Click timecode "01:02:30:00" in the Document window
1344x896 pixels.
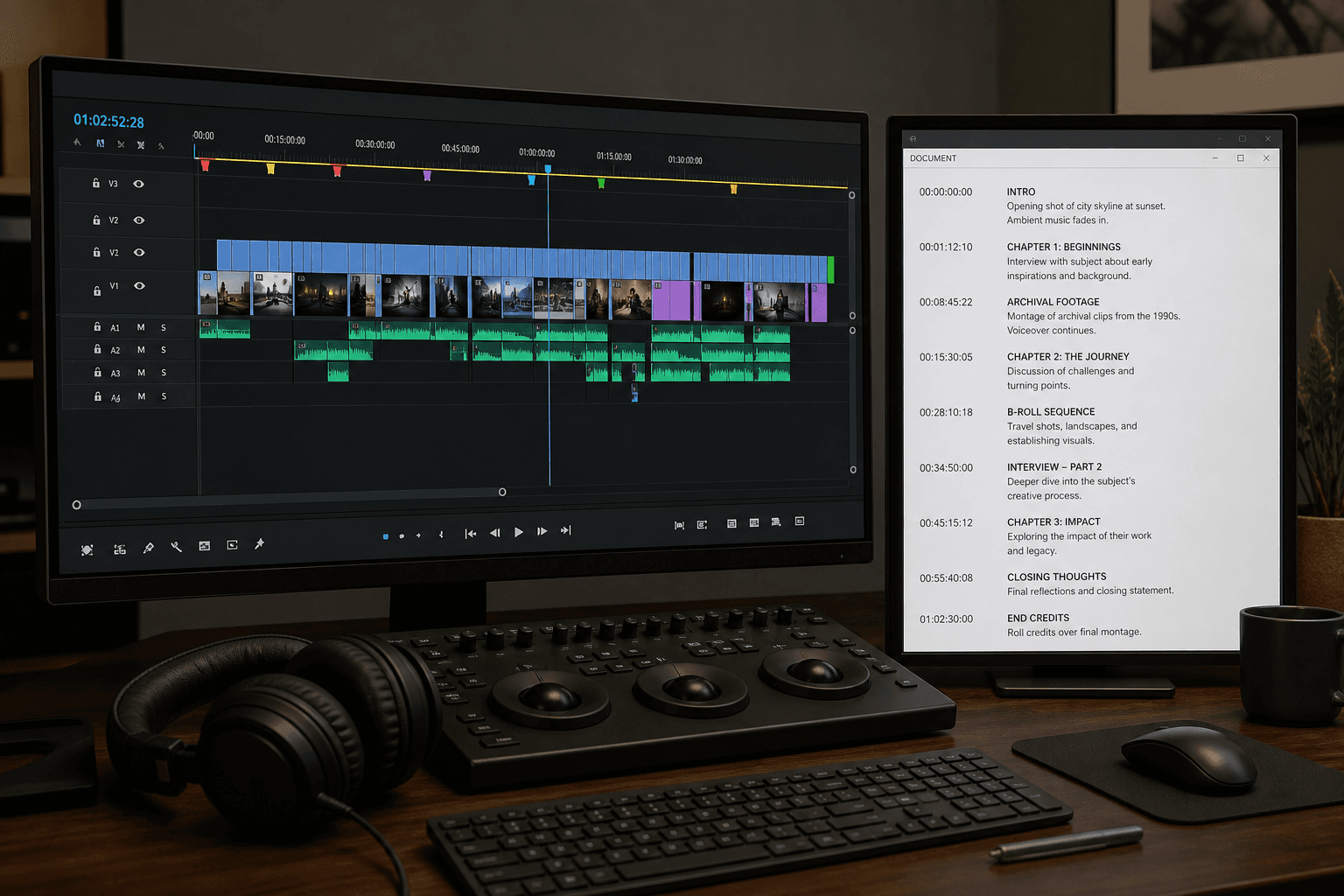click(x=946, y=619)
